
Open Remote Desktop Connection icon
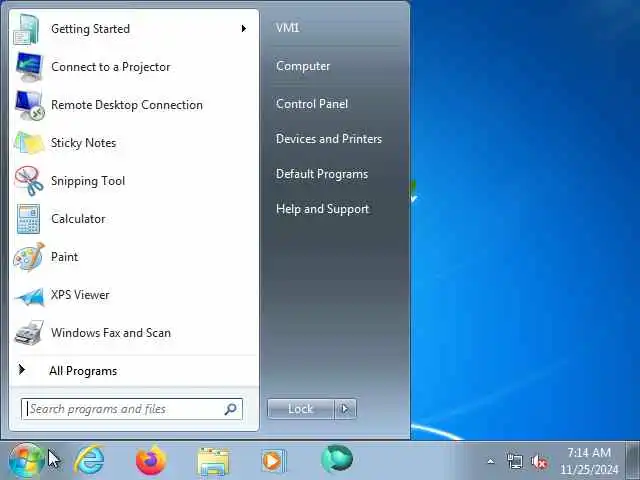(29, 105)
